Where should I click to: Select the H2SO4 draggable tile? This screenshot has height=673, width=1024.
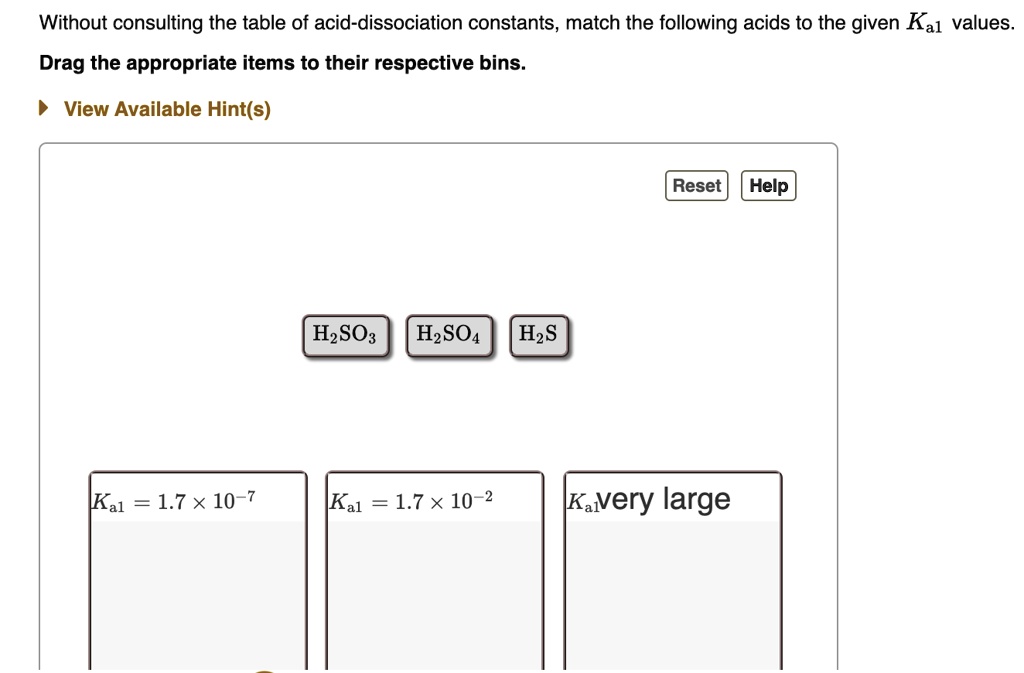449,335
